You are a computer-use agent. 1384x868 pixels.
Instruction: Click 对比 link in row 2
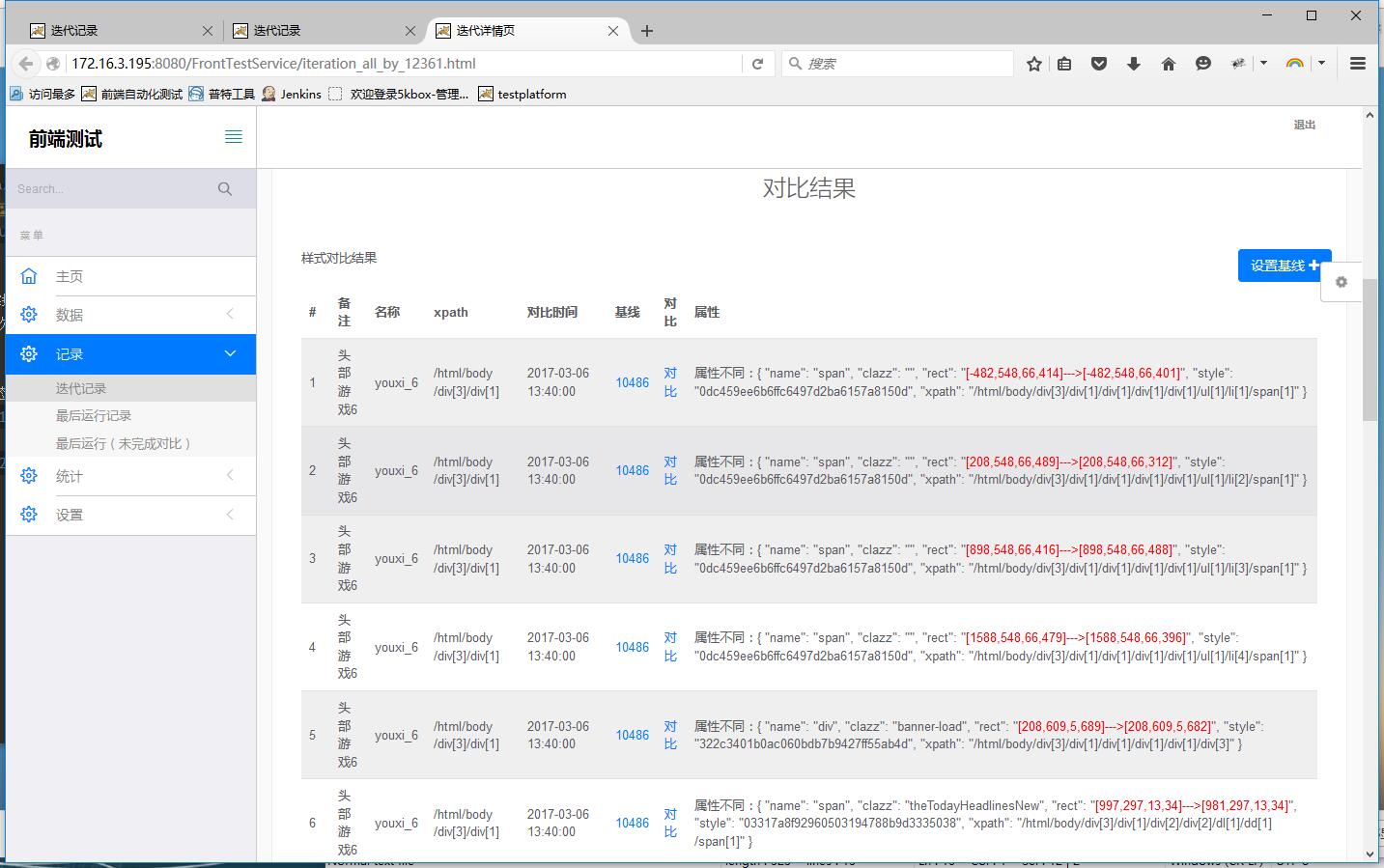670,470
